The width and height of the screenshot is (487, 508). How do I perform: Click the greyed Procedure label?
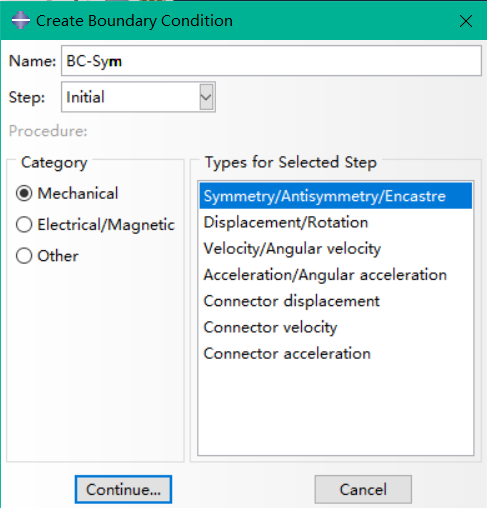(x=48, y=131)
